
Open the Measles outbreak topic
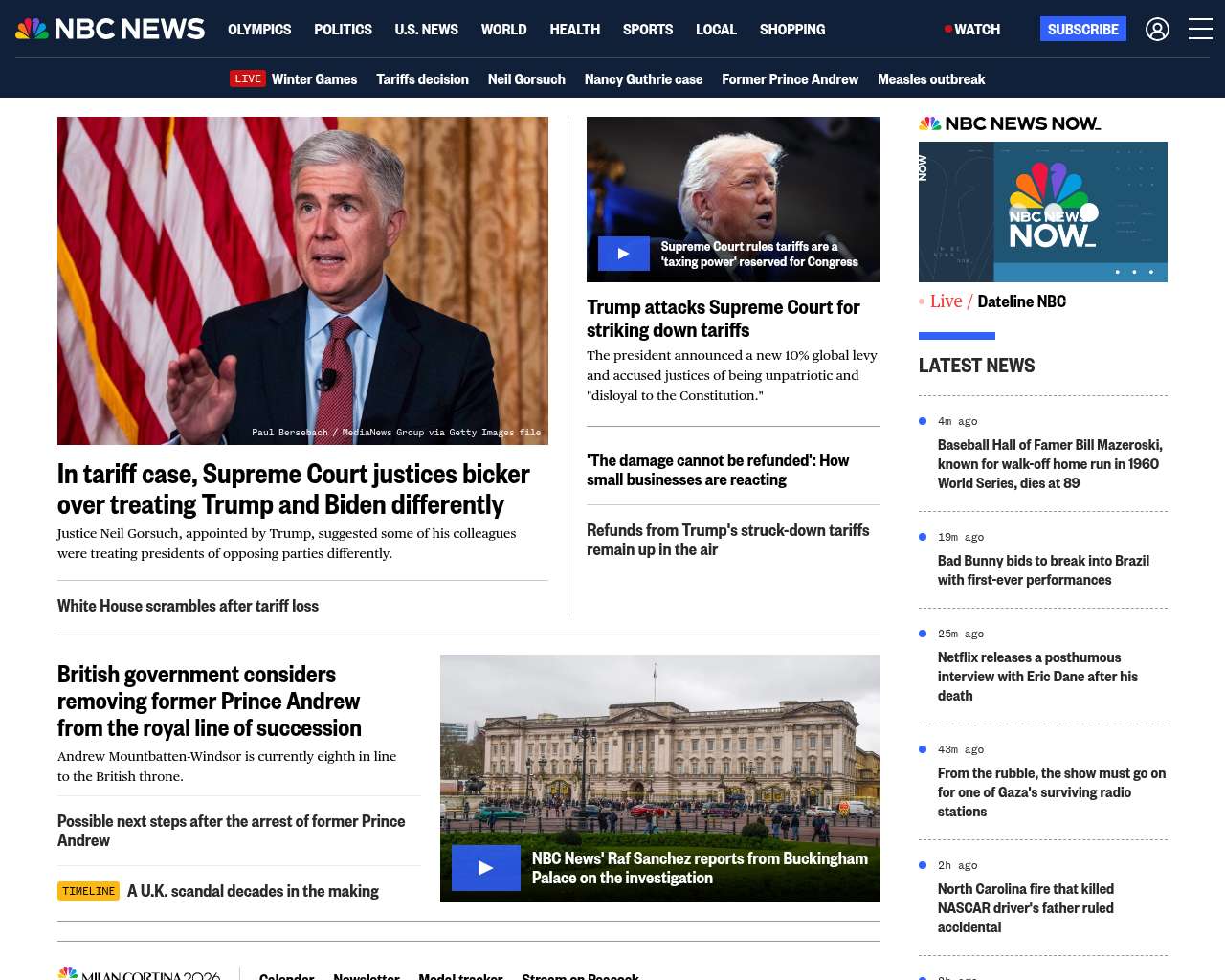point(931,79)
